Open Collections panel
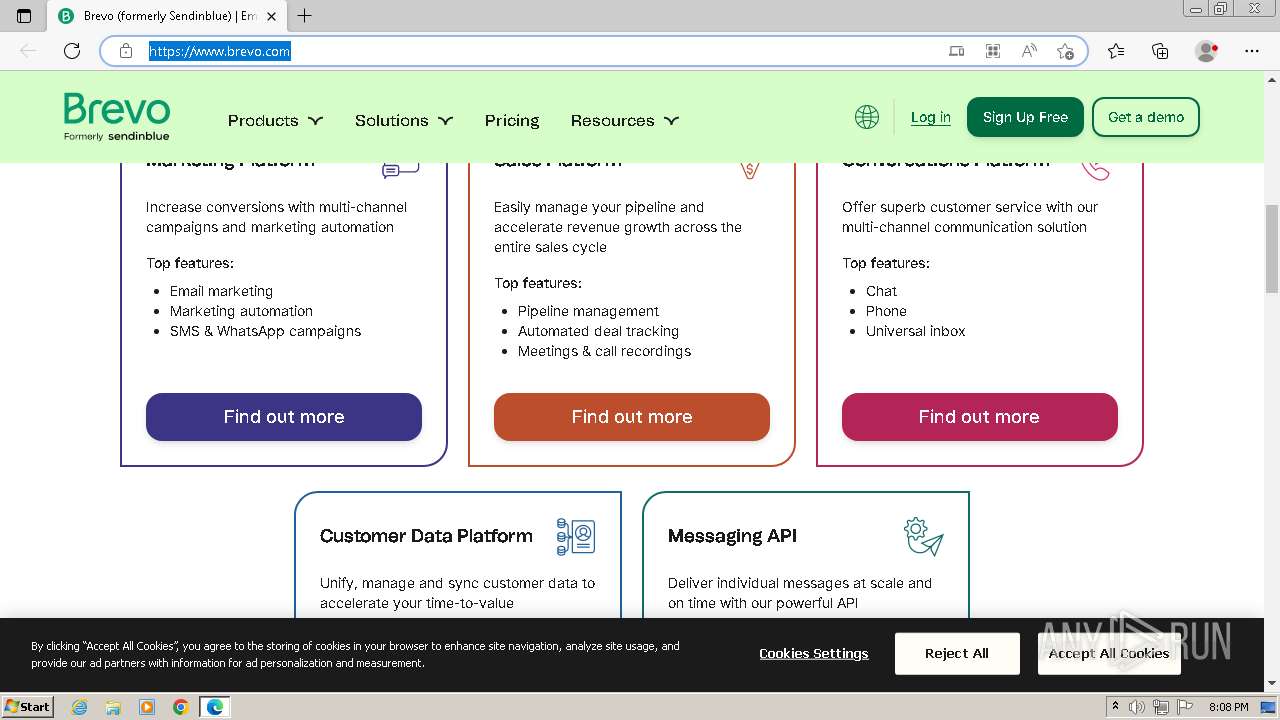The image size is (1280, 720). [x=1160, y=51]
